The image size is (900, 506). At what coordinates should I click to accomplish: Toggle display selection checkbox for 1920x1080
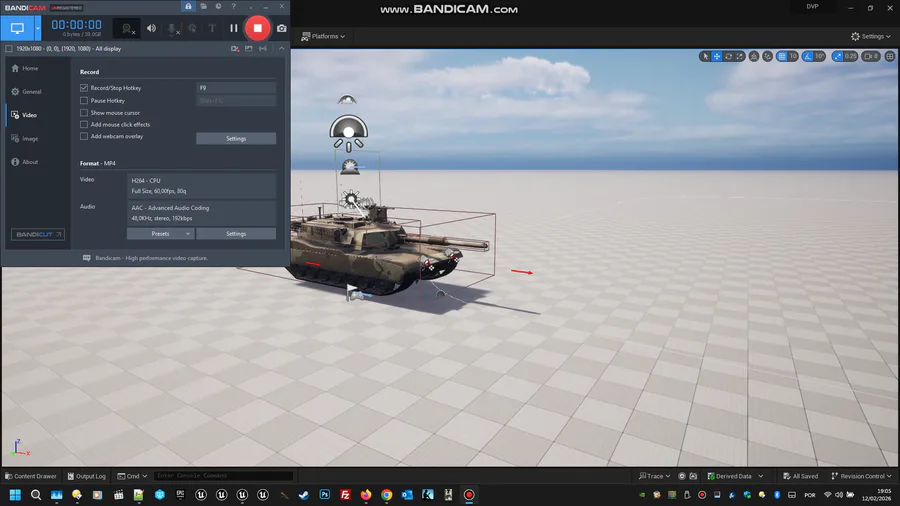(9, 49)
